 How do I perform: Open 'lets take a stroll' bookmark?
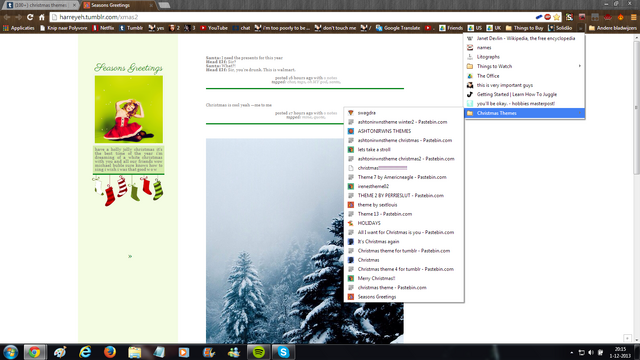404,149
